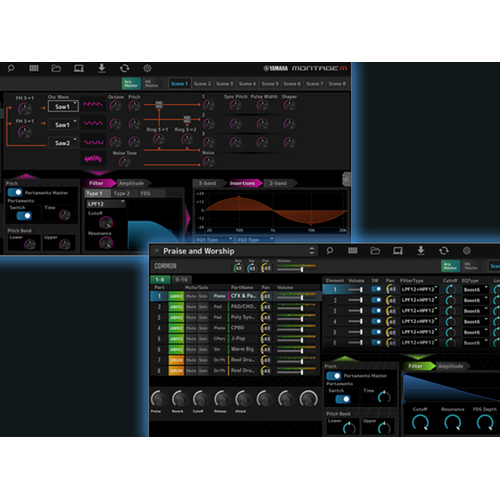The height and width of the screenshot is (500, 500).
Task: Open the 9-16 parts tab
Action: (182, 279)
